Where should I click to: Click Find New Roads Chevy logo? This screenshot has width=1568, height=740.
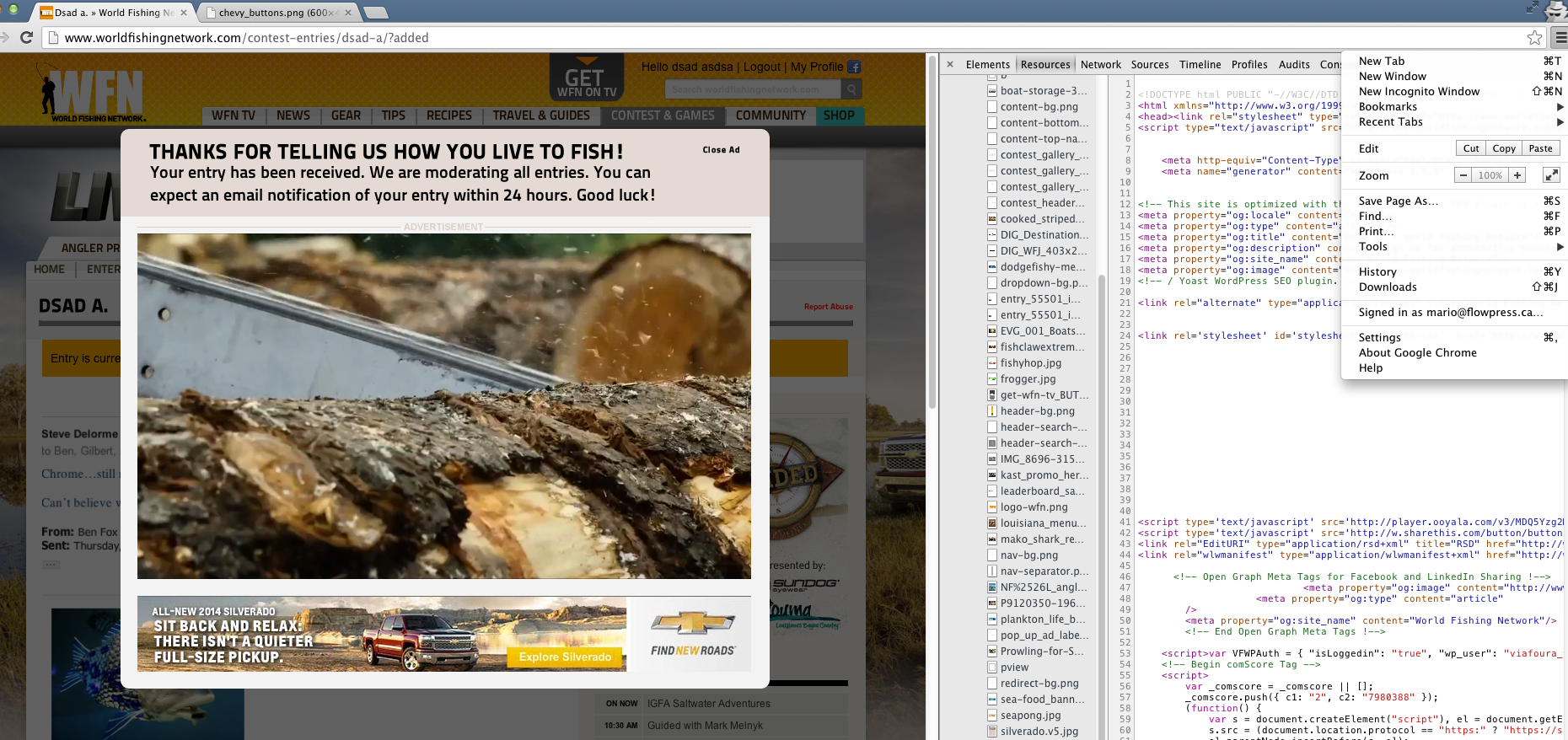(x=692, y=634)
